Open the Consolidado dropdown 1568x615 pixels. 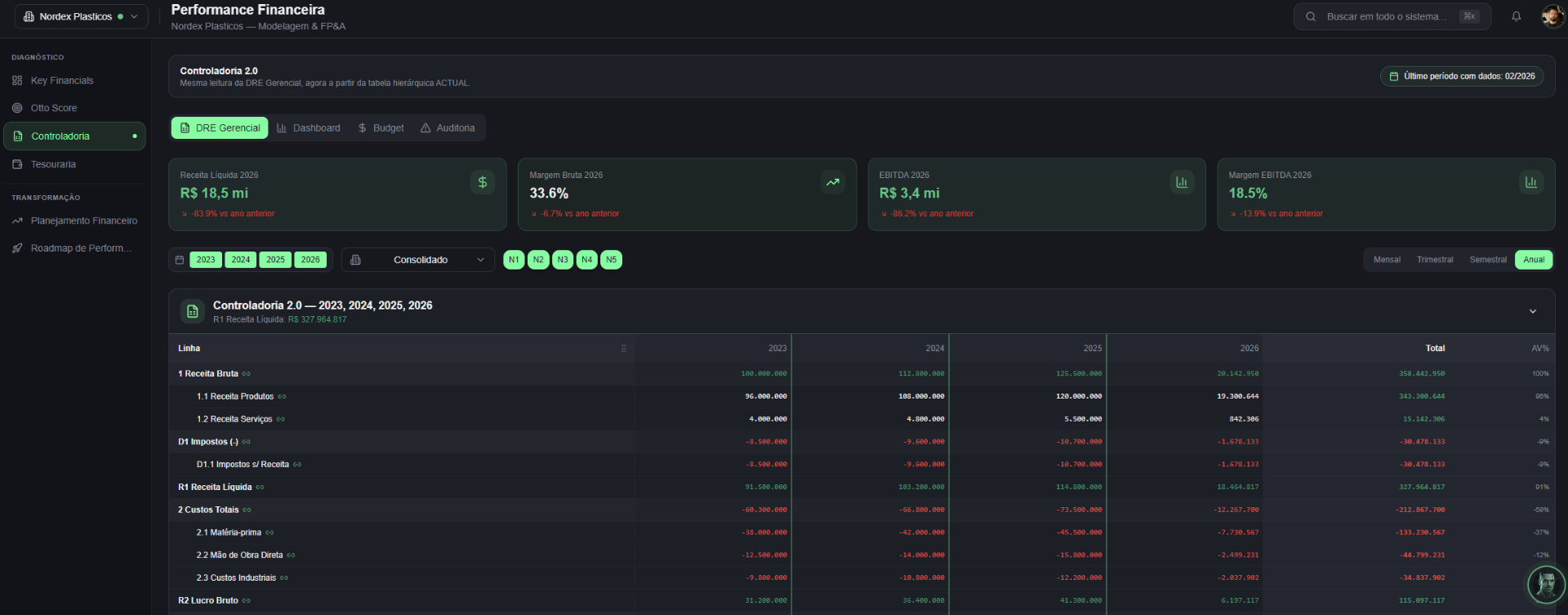[418, 260]
